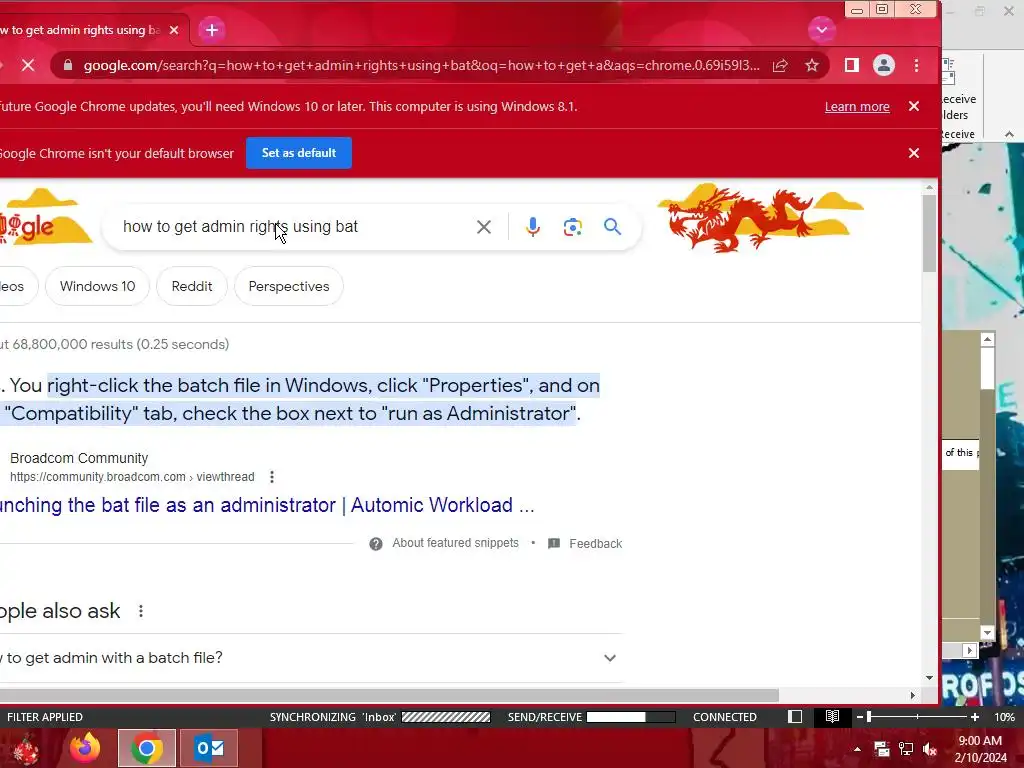
Task: Close the 'how to get admin rights' tab
Action: click(x=174, y=30)
